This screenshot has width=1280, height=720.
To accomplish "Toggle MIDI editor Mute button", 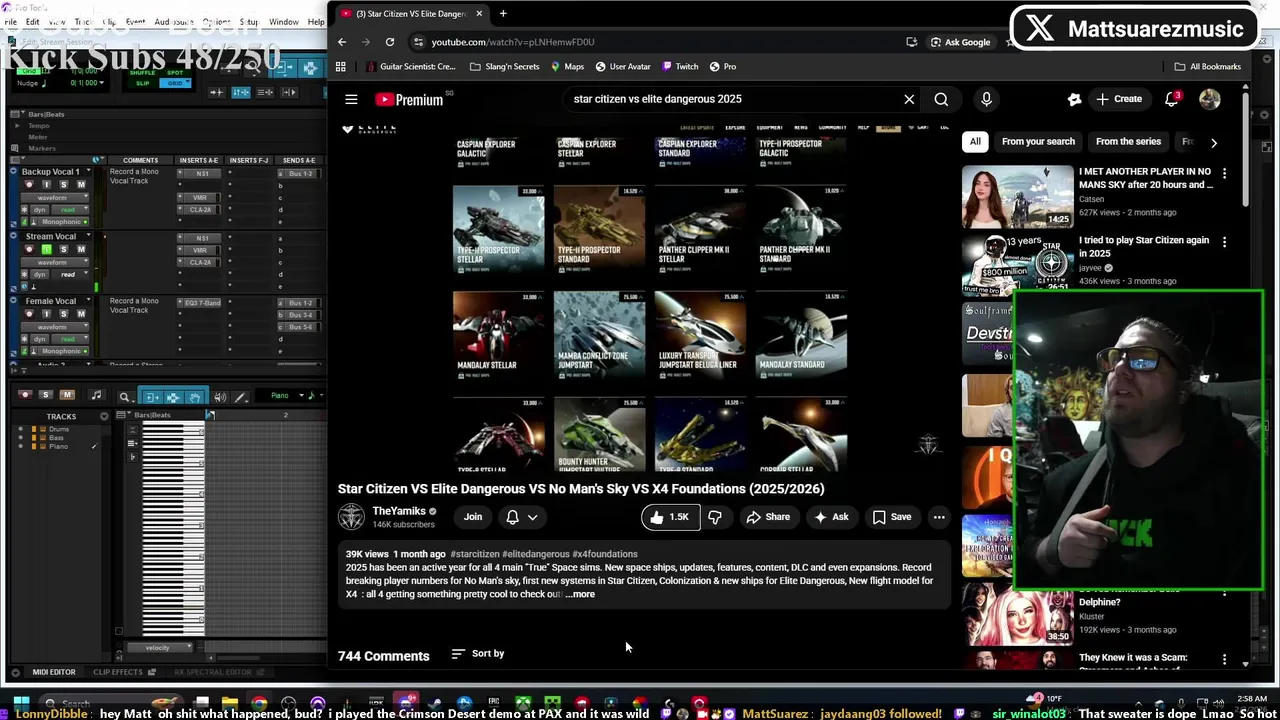I will click(x=67, y=395).
